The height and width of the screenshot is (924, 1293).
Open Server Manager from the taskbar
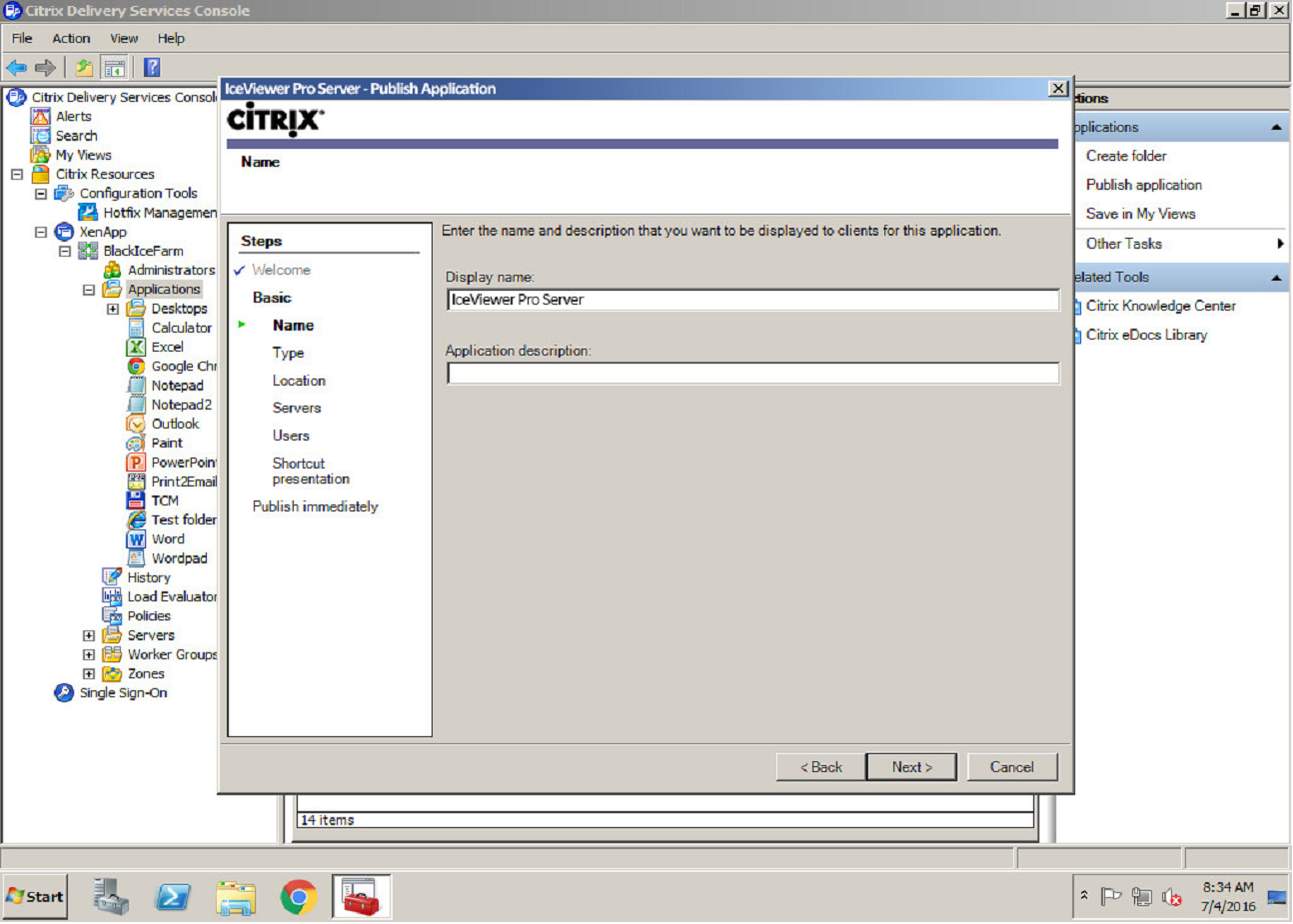(111, 897)
